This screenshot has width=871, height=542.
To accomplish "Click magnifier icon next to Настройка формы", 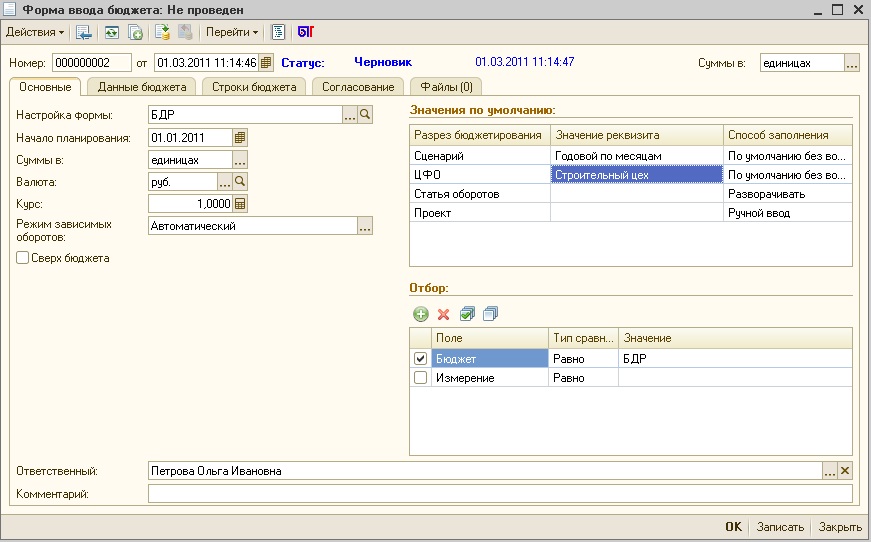I will (x=365, y=115).
